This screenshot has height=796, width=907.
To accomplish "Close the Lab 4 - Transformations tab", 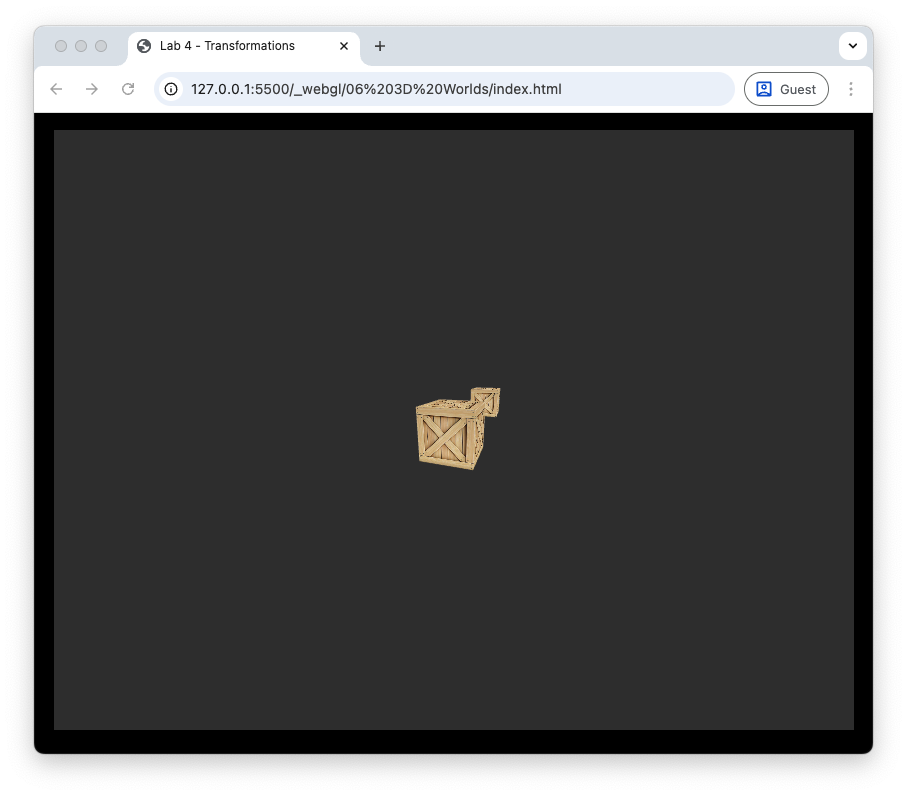I will pyautogui.click(x=344, y=46).
